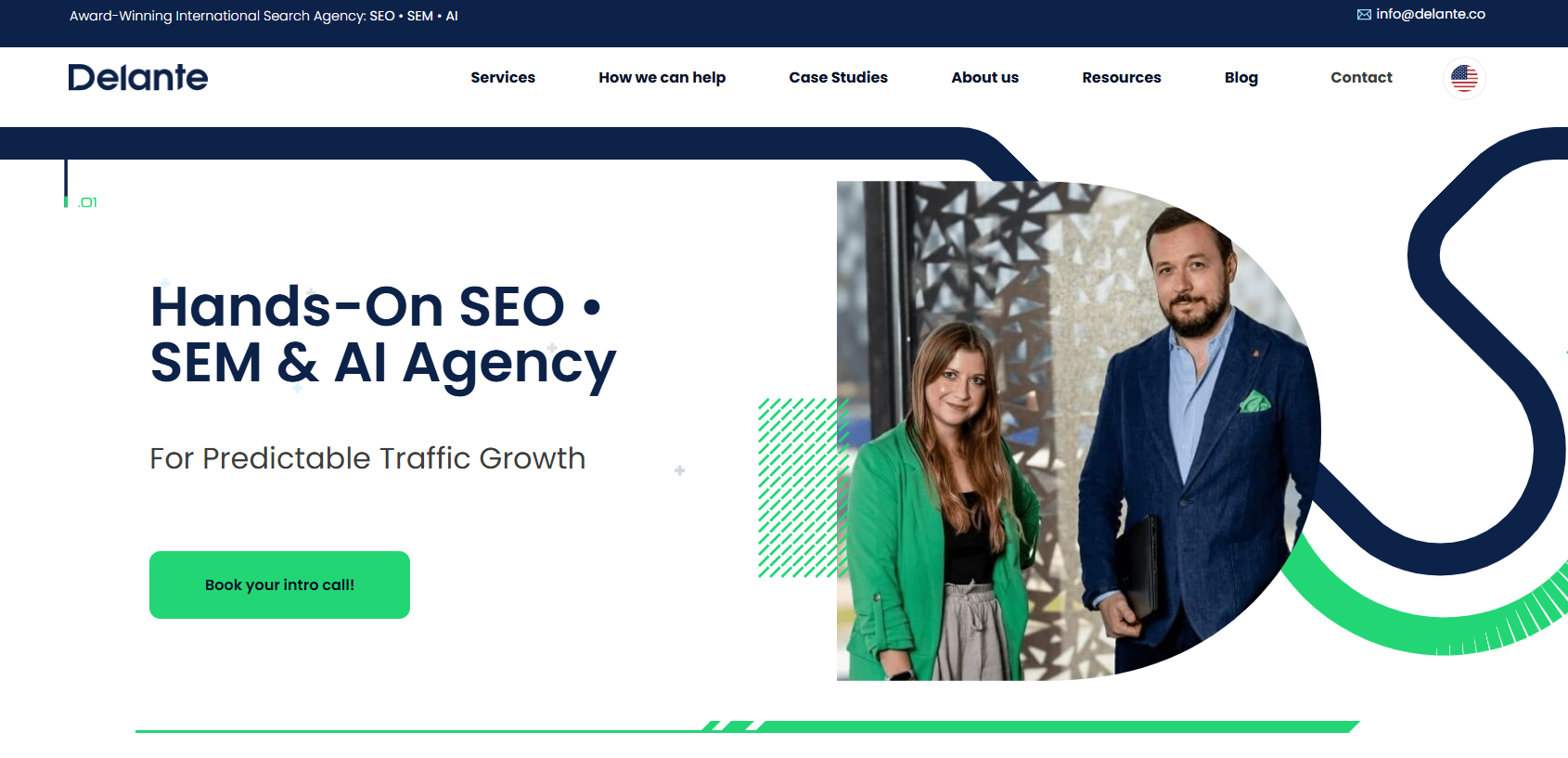Click the Delante logo
This screenshot has width=1568, height=758.
click(137, 78)
